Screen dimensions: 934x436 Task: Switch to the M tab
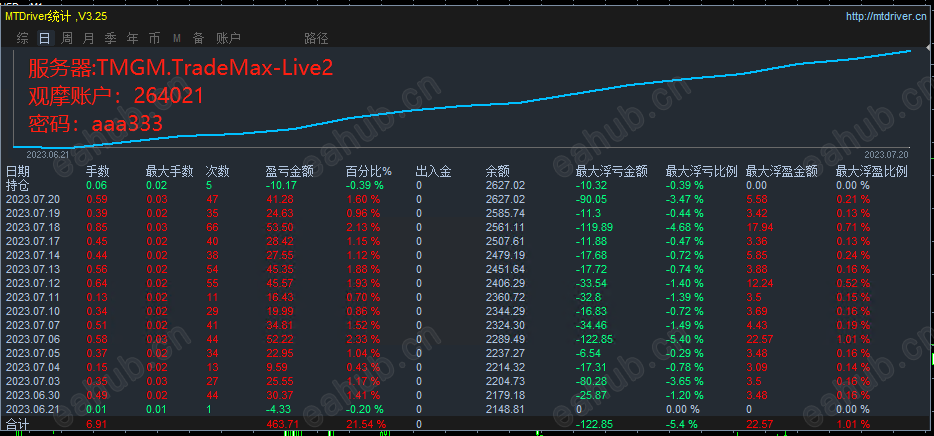[177, 39]
